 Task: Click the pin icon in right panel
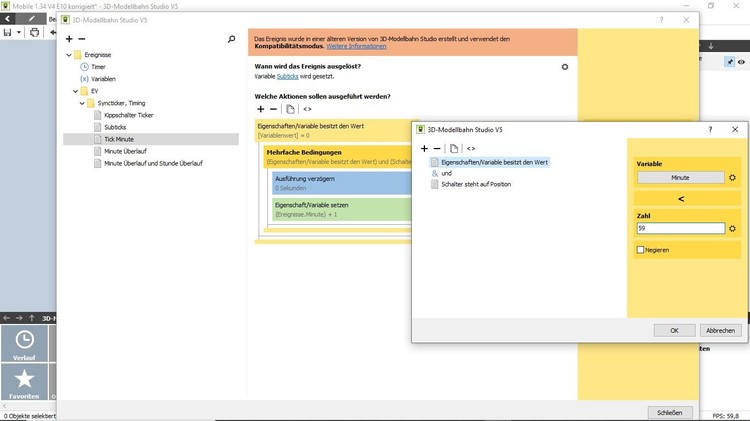729,62
